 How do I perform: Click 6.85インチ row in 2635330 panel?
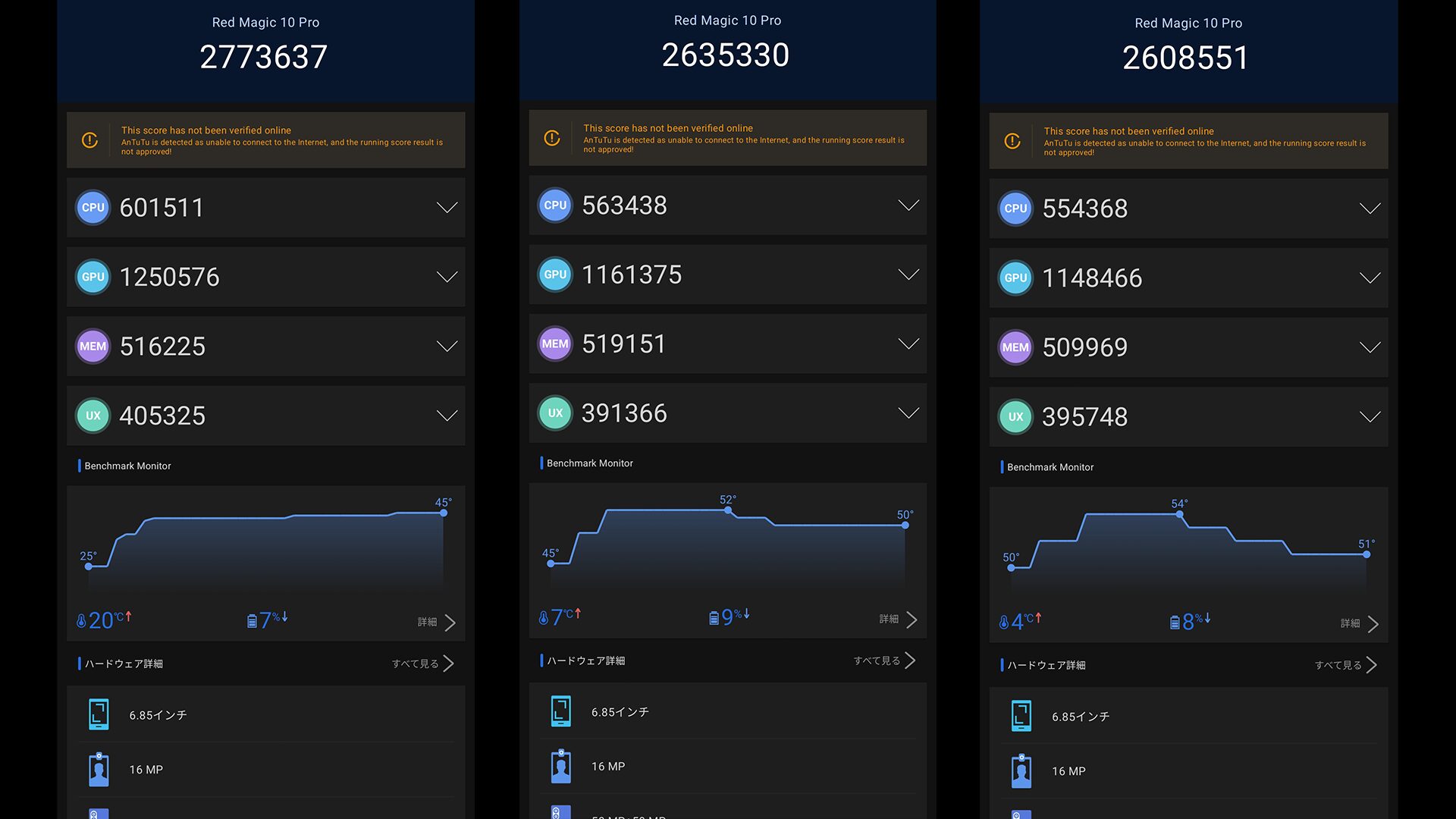[728, 711]
